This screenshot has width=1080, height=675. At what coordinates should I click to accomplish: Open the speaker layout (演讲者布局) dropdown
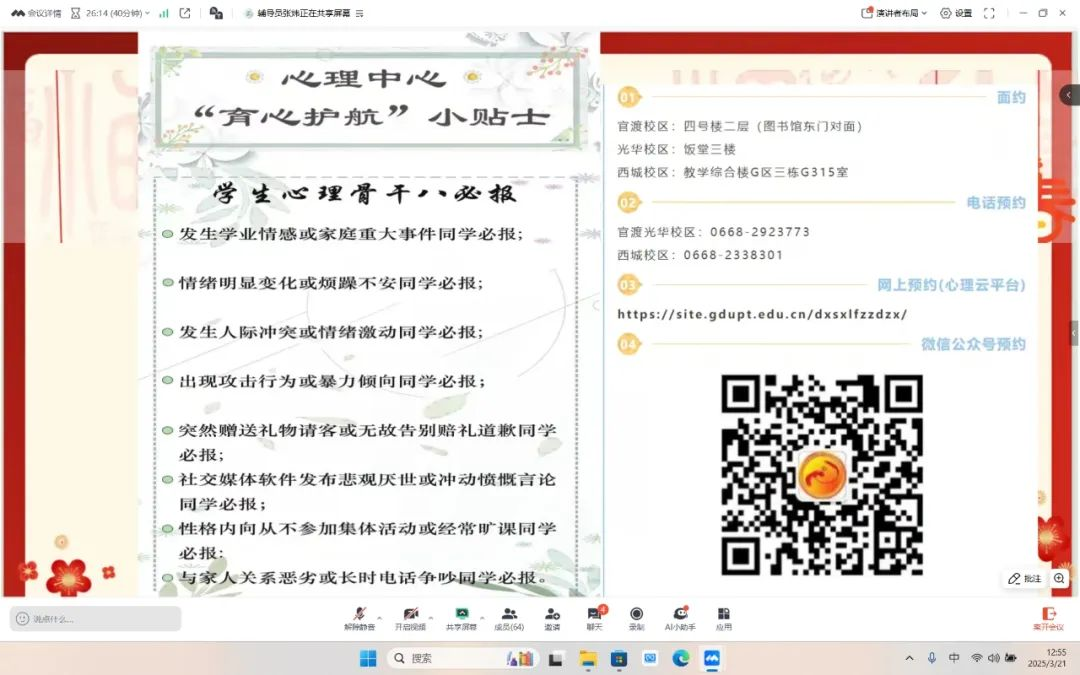click(x=894, y=13)
